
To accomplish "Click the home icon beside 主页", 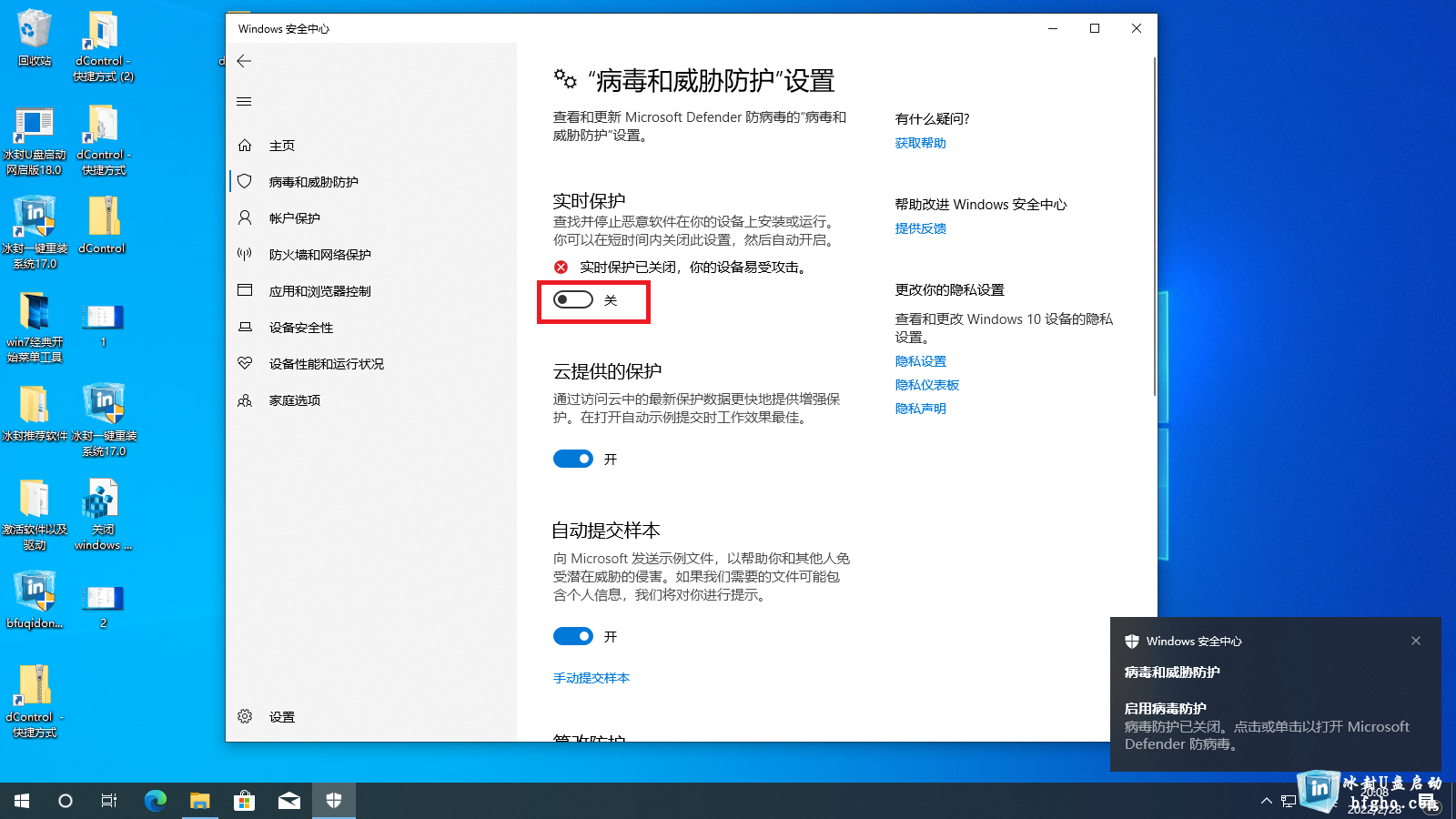I will pyautogui.click(x=245, y=146).
